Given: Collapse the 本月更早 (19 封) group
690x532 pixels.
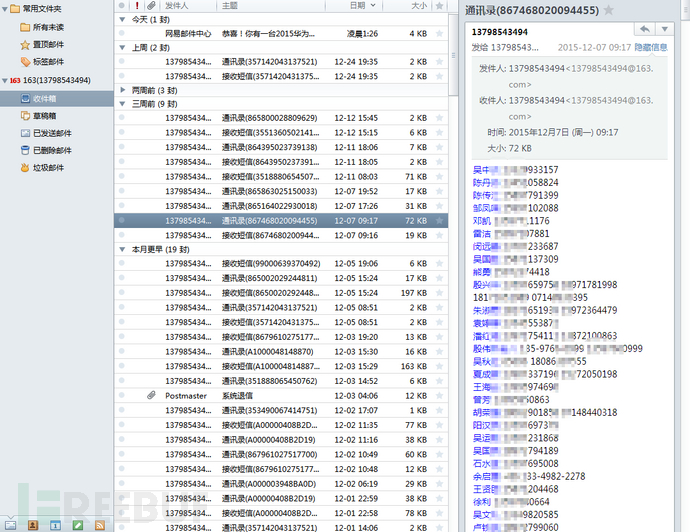Looking at the screenshot, I should pyautogui.click(x=122, y=249).
